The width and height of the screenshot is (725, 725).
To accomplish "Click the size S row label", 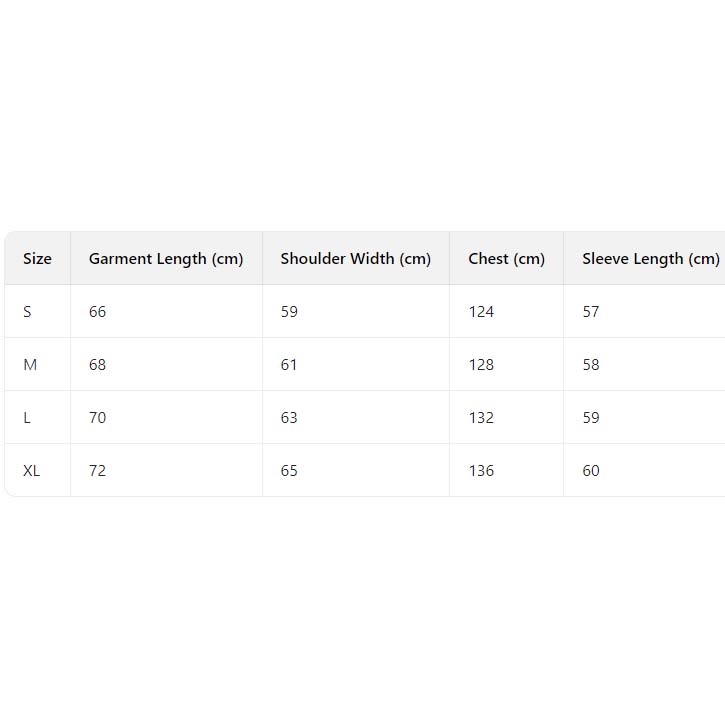I will [x=27, y=312].
